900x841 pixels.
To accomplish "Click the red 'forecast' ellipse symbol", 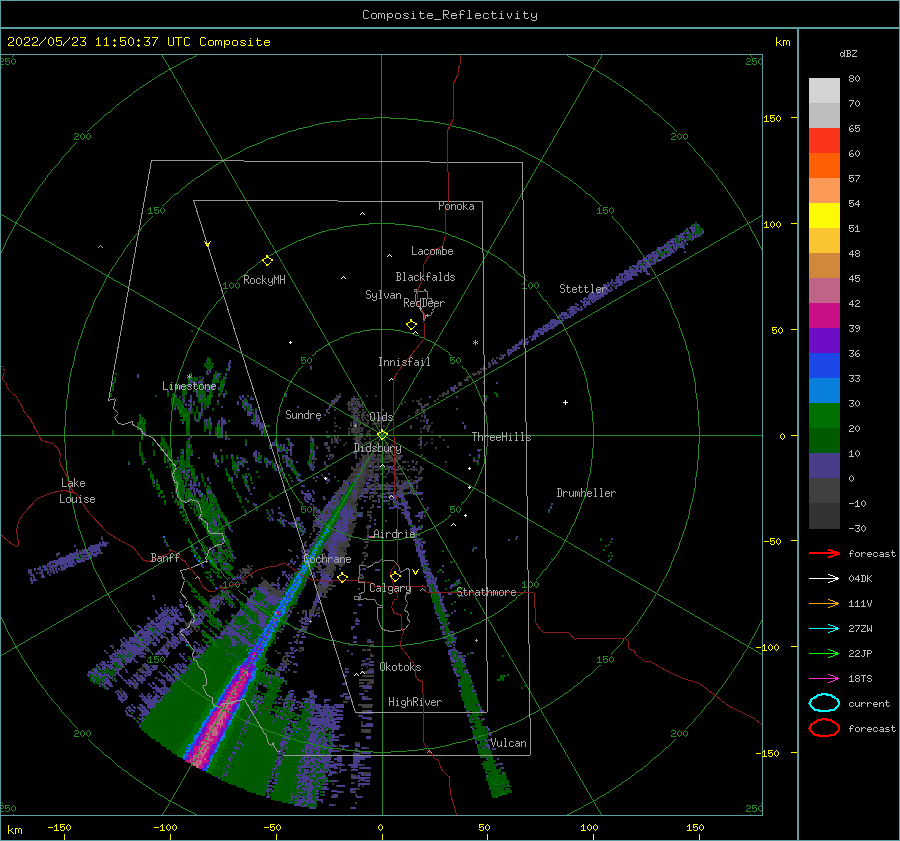I will 824,728.
